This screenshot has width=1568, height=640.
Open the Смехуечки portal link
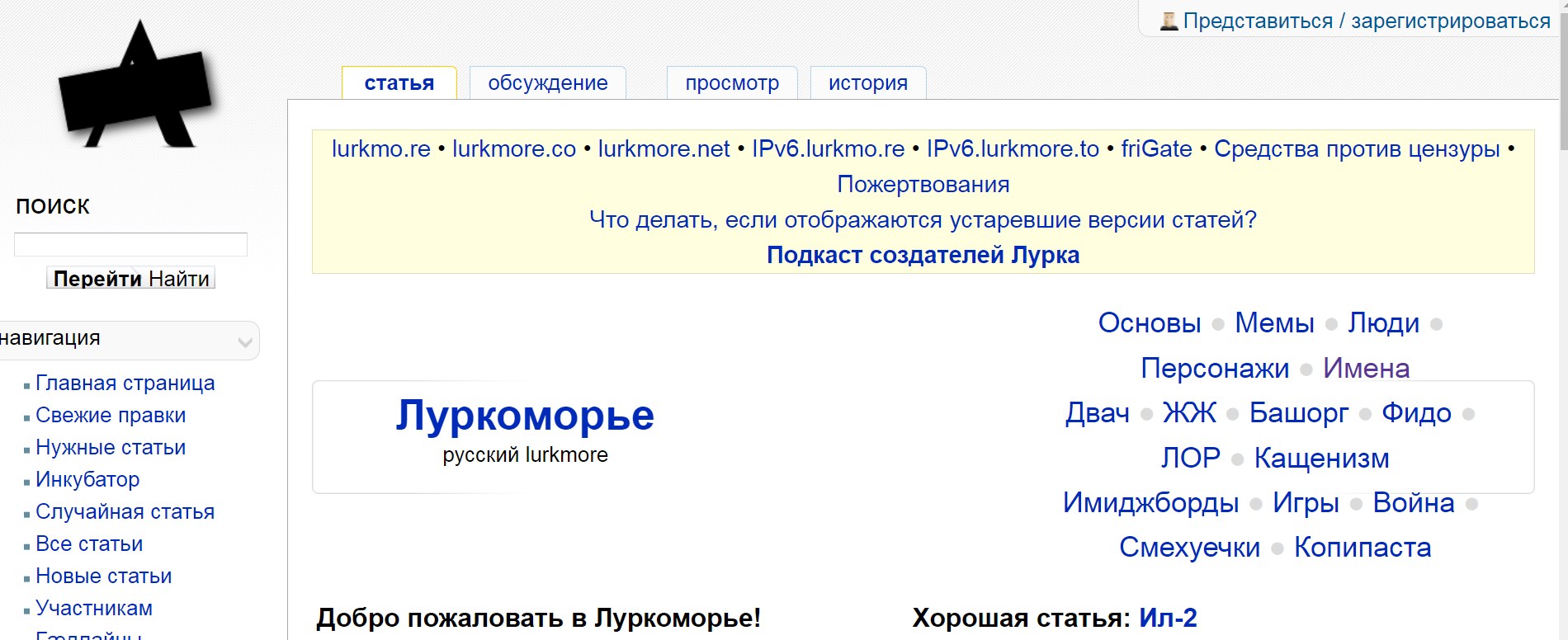pyautogui.click(x=1190, y=547)
